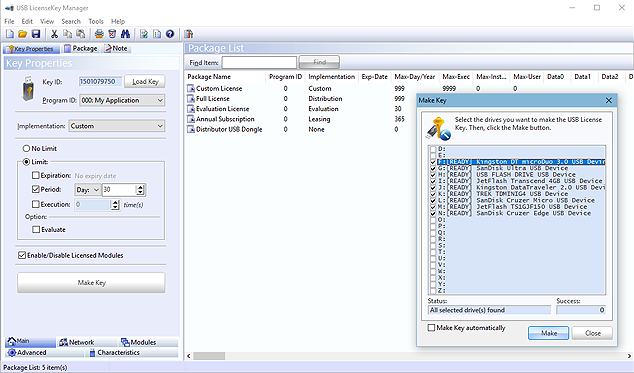634x373 pixels.
Task: Click the delete trash bin icon
Action: (x=112, y=34)
